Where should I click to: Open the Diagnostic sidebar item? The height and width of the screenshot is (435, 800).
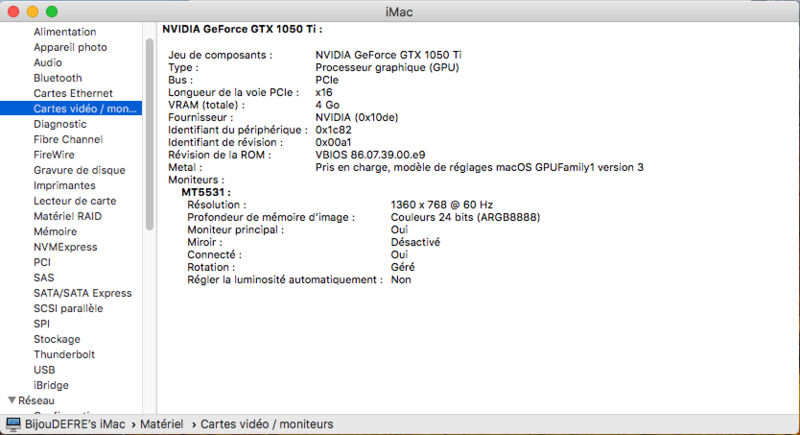[60, 124]
